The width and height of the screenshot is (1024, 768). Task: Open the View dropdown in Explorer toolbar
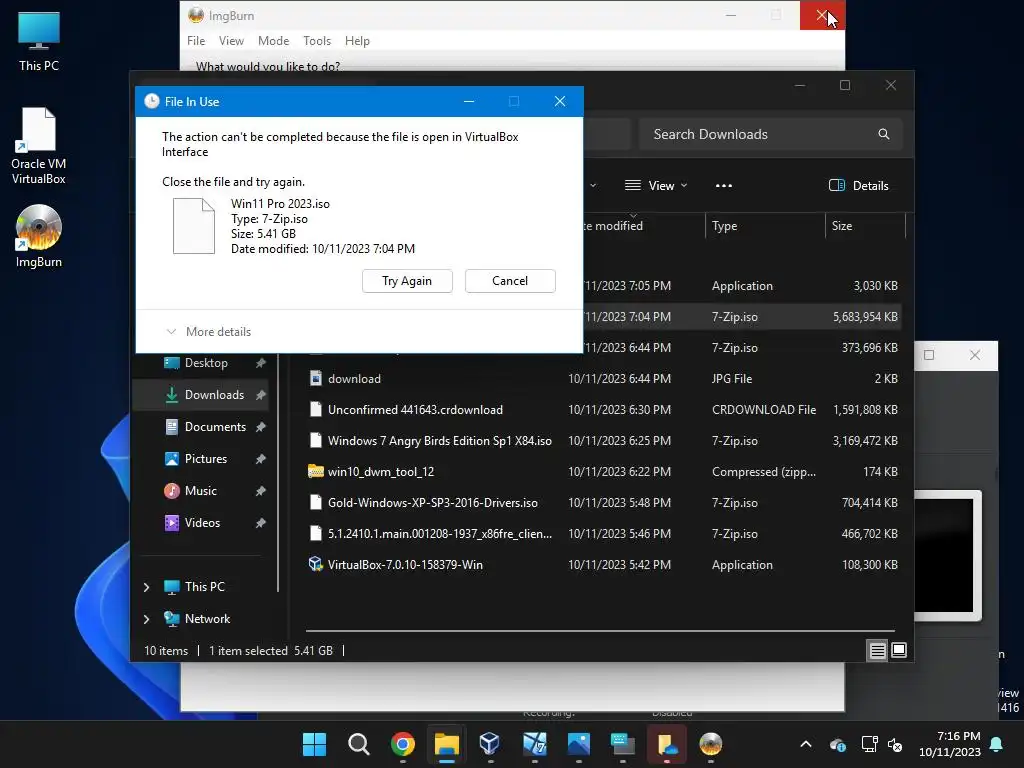pyautogui.click(x=656, y=185)
